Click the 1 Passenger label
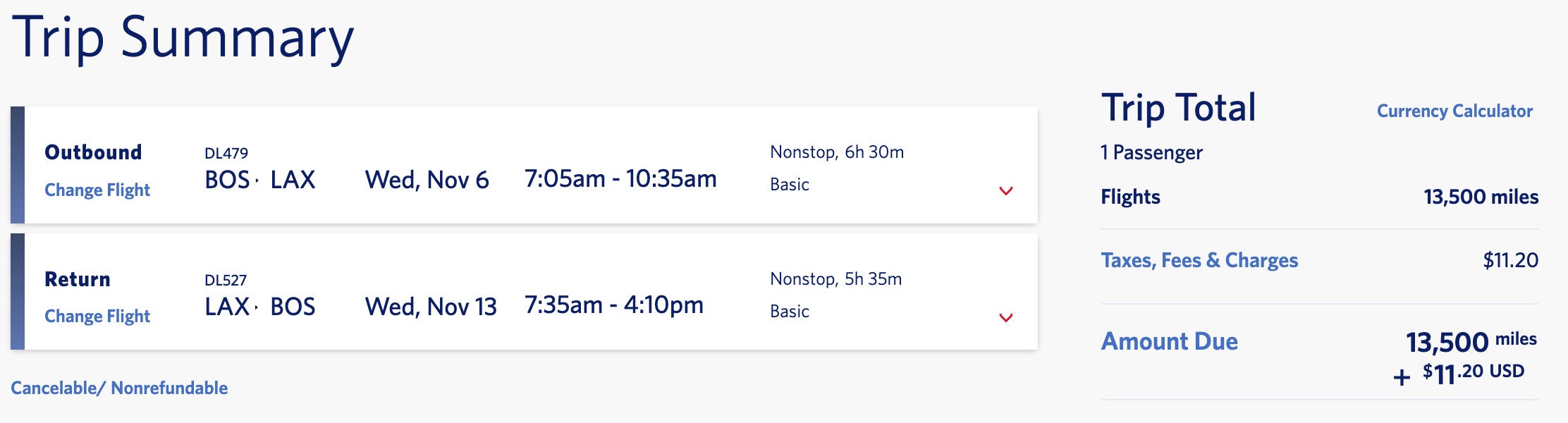This screenshot has height=423, width=1568. (1152, 152)
